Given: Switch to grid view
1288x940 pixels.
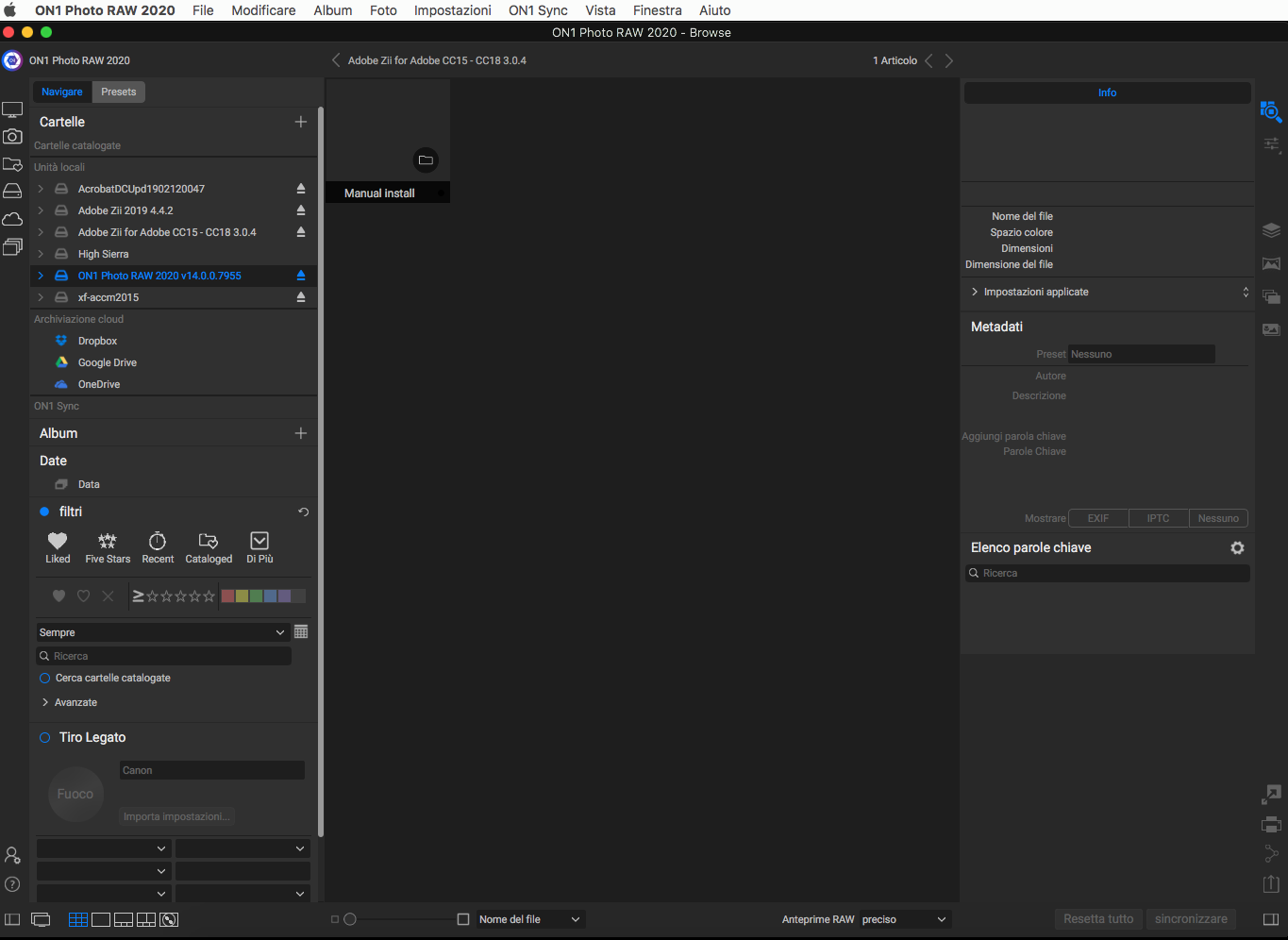Looking at the screenshot, I should coord(78,919).
